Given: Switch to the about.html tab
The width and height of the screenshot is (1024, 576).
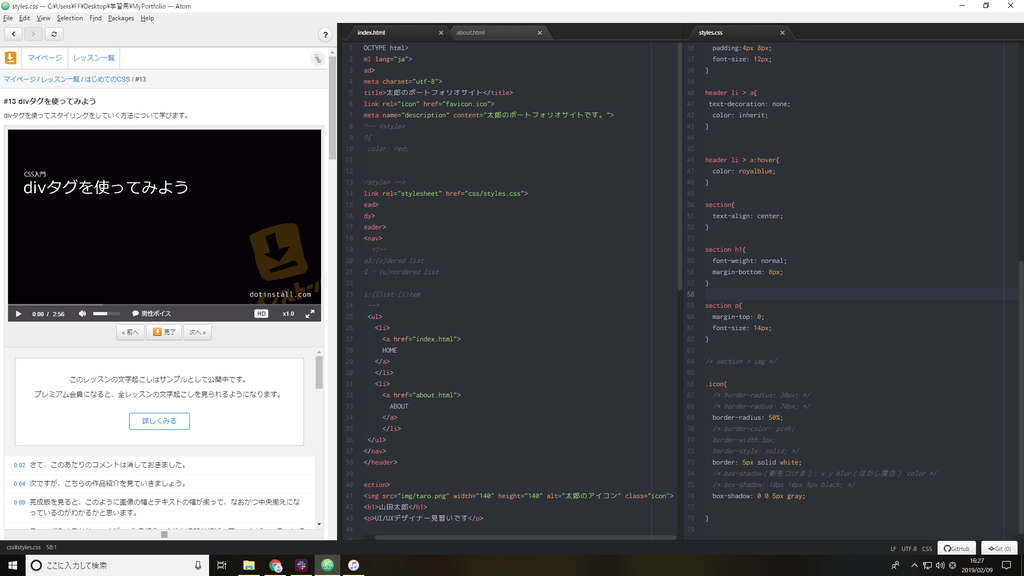Looking at the screenshot, I should click(x=470, y=33).
